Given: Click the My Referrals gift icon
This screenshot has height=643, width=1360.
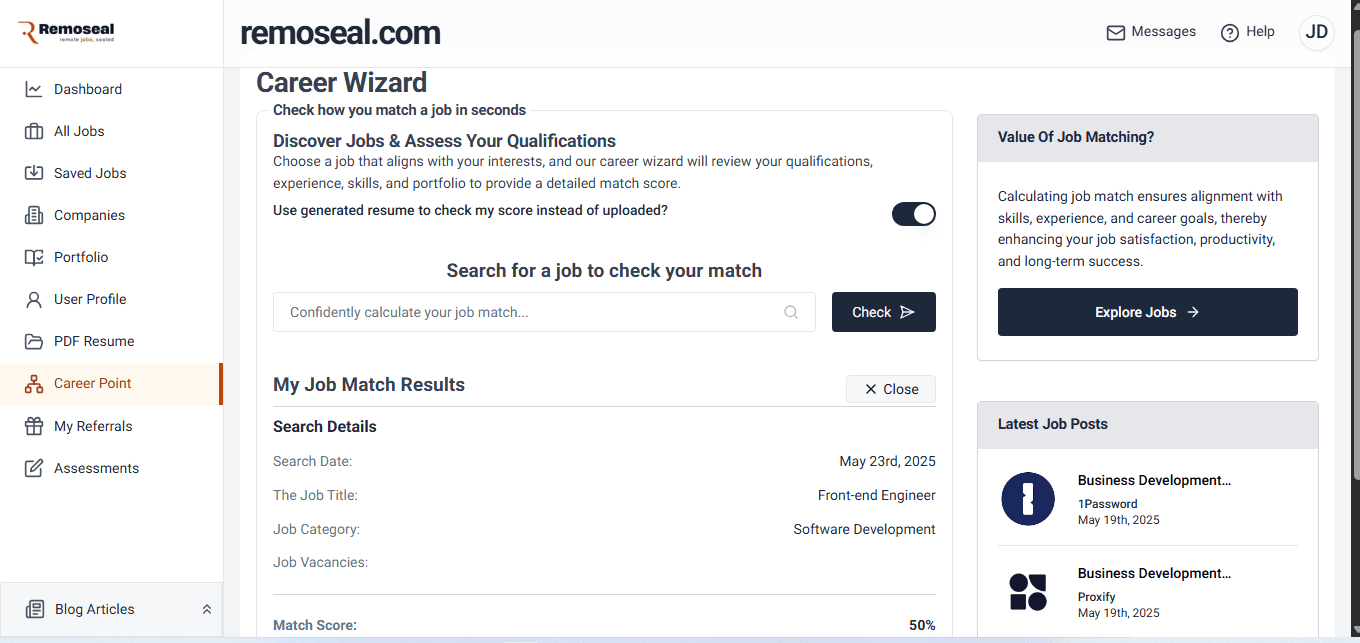Looking at the screenshot, I should click(34, 426).
